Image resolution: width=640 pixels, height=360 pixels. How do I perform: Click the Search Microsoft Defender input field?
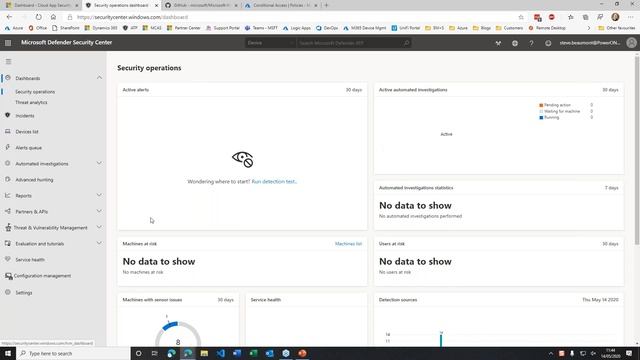pos(353,43)
